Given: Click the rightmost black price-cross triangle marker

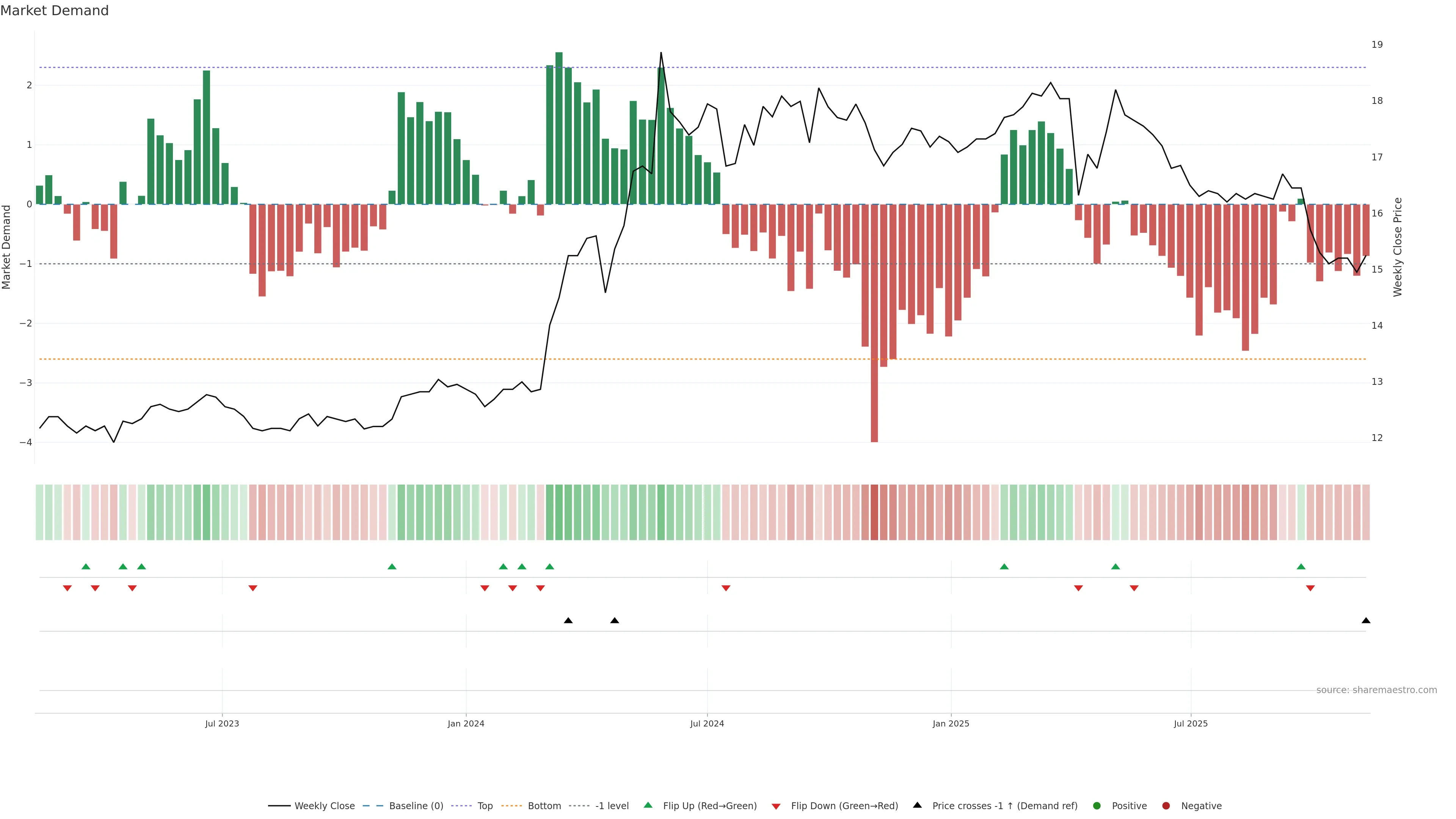Looking at the screenshot, I should tap(1365, 621).
